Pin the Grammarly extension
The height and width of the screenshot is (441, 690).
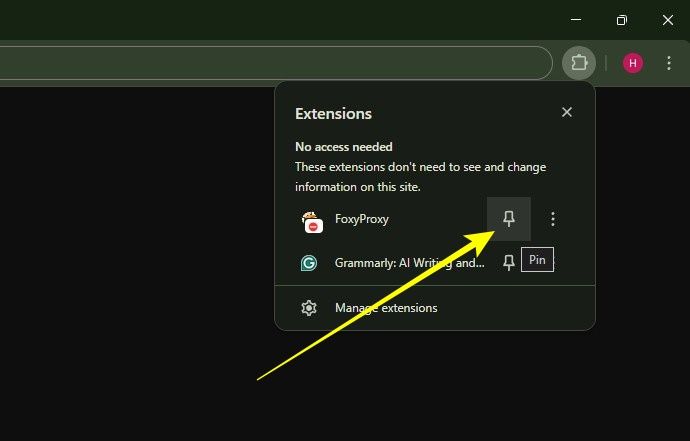click(509, 263)
